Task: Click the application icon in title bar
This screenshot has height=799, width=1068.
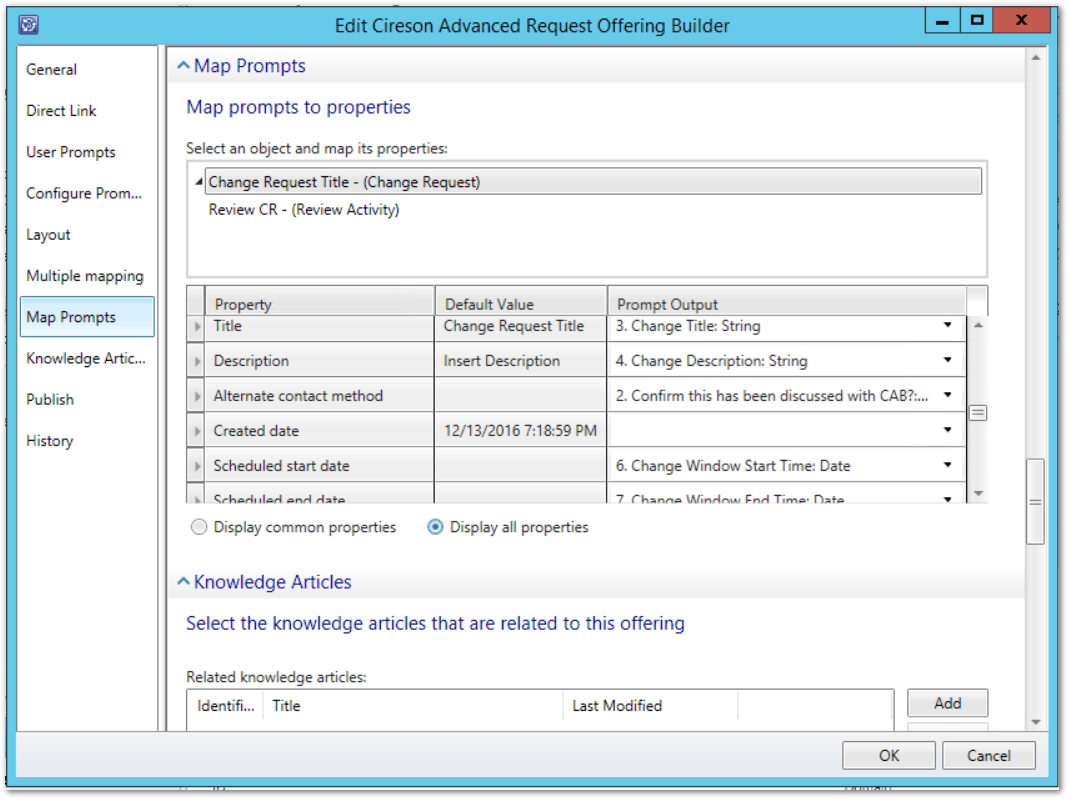Action: coord(29,25)
